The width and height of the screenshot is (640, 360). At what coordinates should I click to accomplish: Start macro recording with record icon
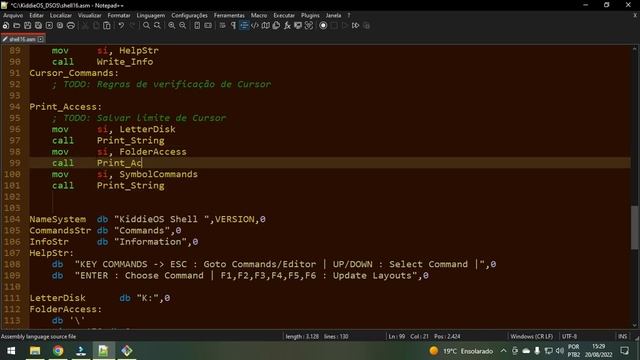[x=323, y=25]
